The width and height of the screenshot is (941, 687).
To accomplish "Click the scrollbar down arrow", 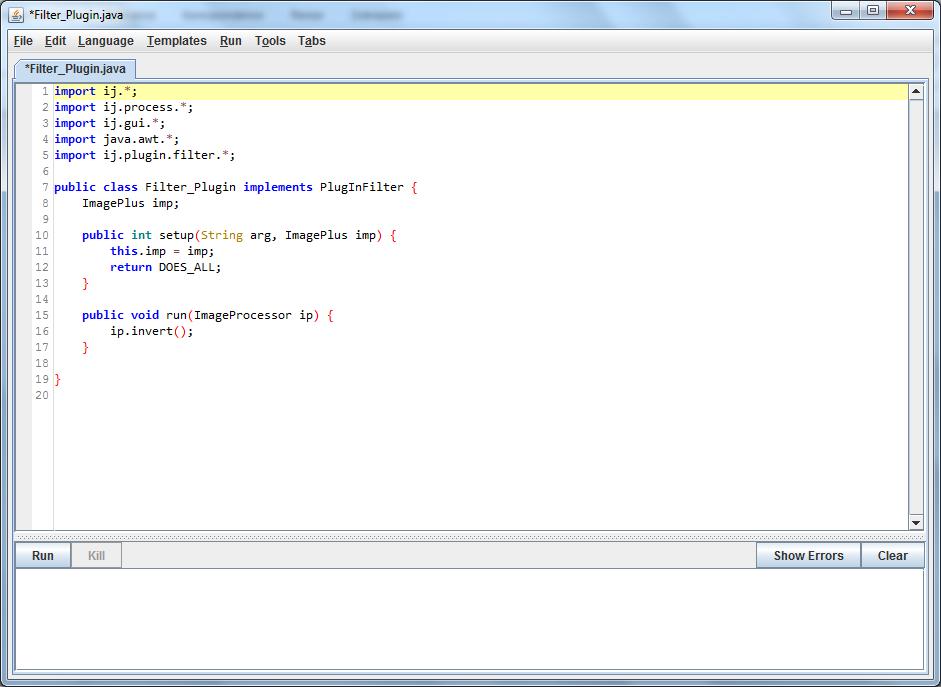I will pos(916,523).
